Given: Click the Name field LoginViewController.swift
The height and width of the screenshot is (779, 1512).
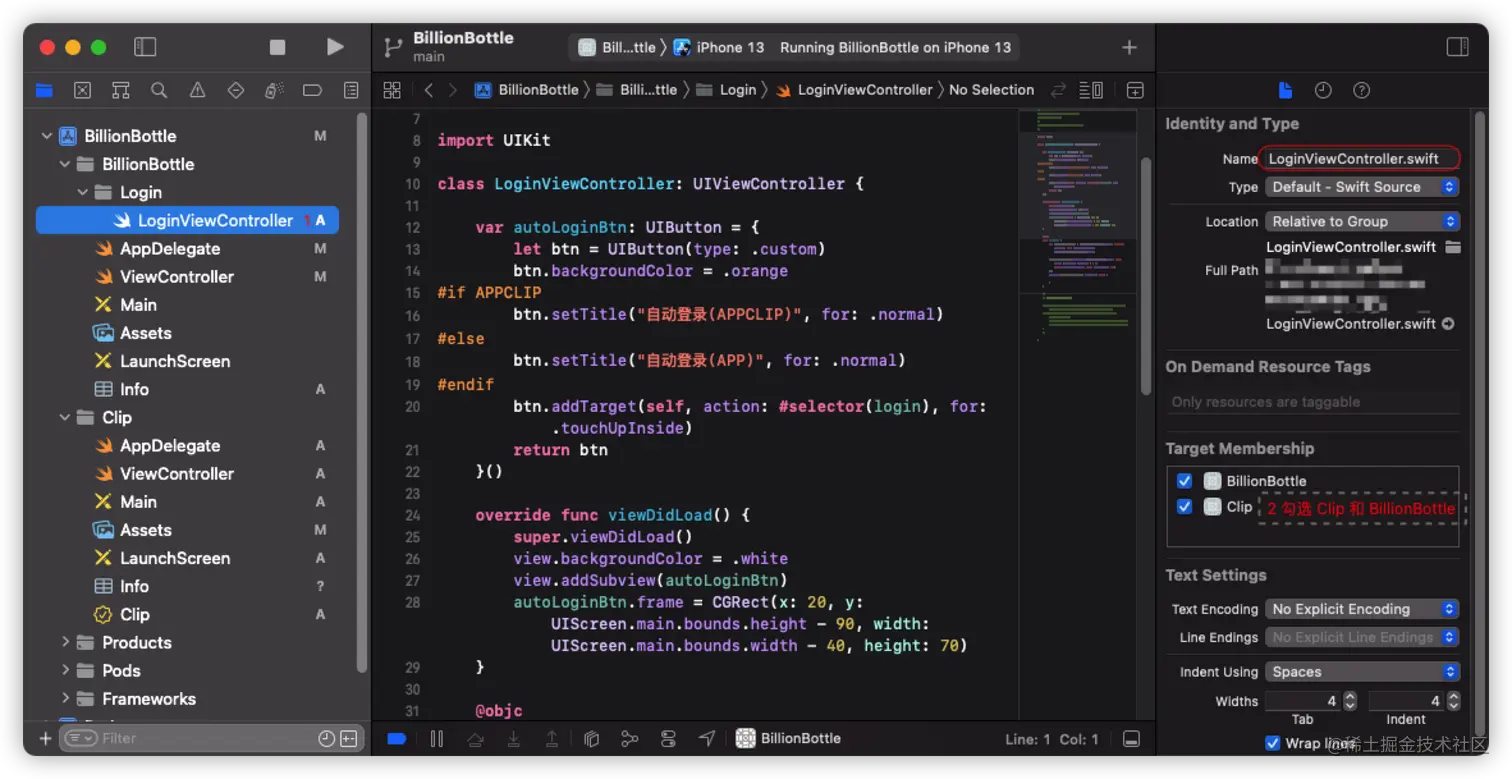Looking at the screenshot, I should coord(1360,158).
